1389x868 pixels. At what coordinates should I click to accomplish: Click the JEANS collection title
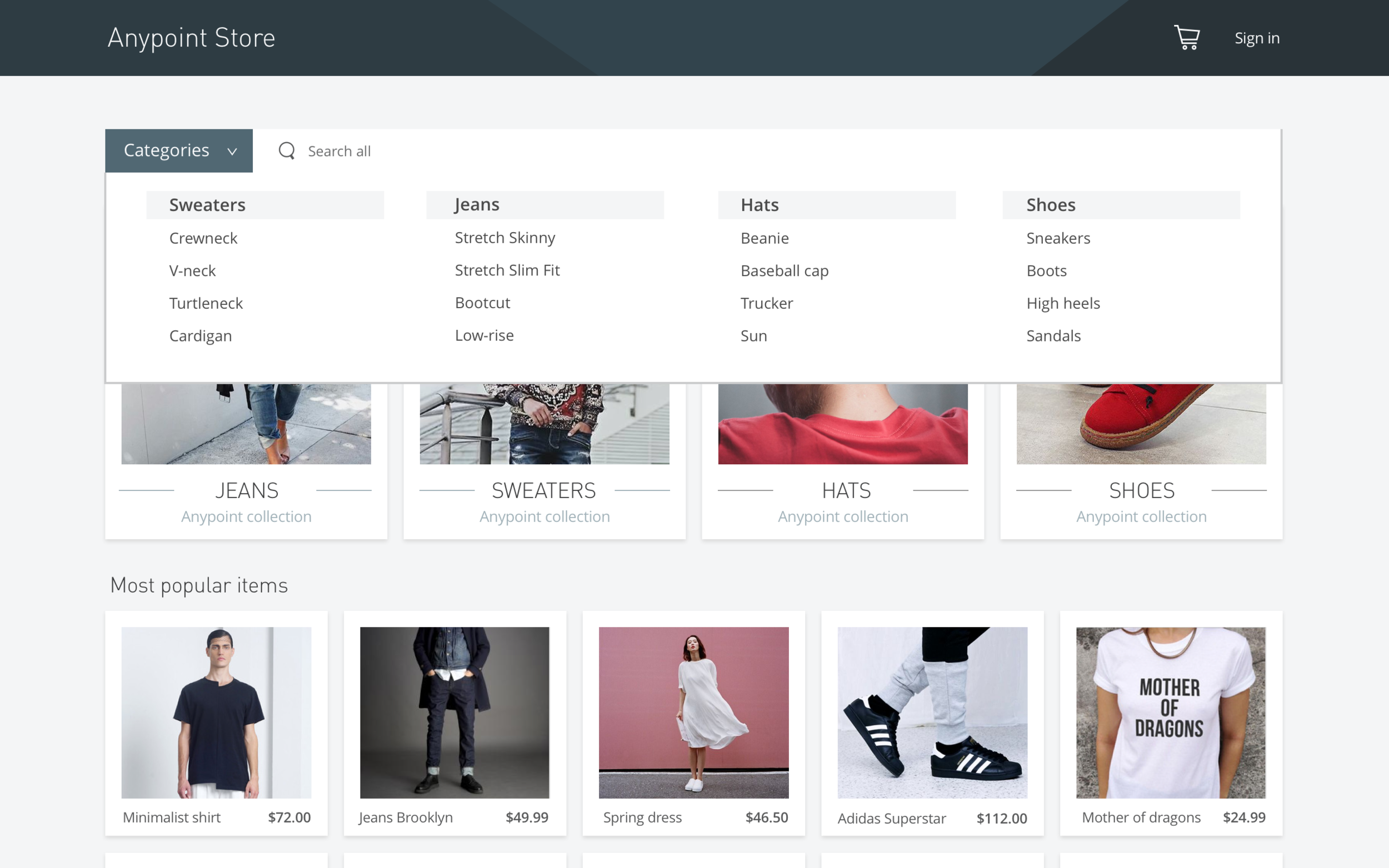(246, 490)
